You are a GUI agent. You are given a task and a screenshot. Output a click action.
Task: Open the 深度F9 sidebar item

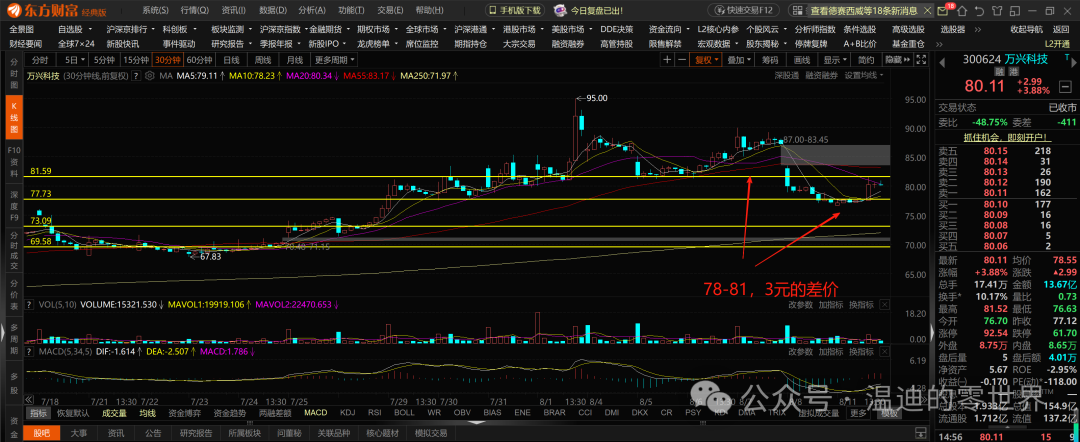(12, 207)
